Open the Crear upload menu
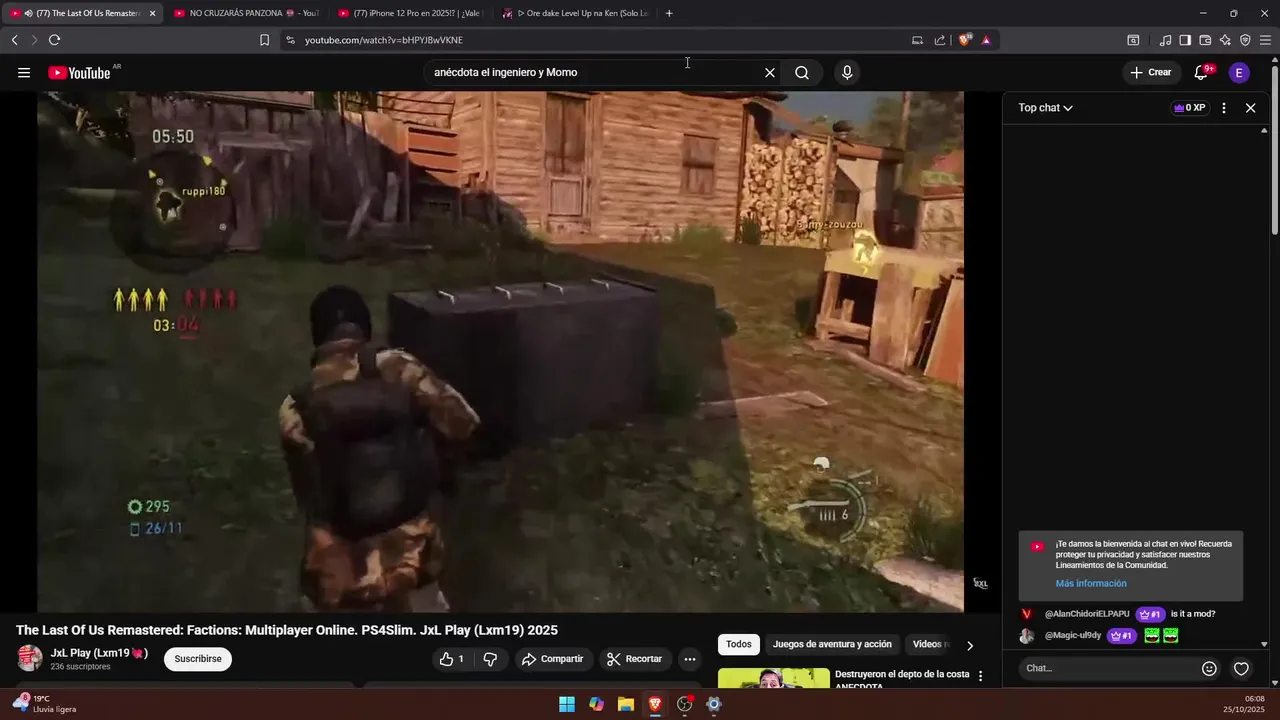 1151,72
